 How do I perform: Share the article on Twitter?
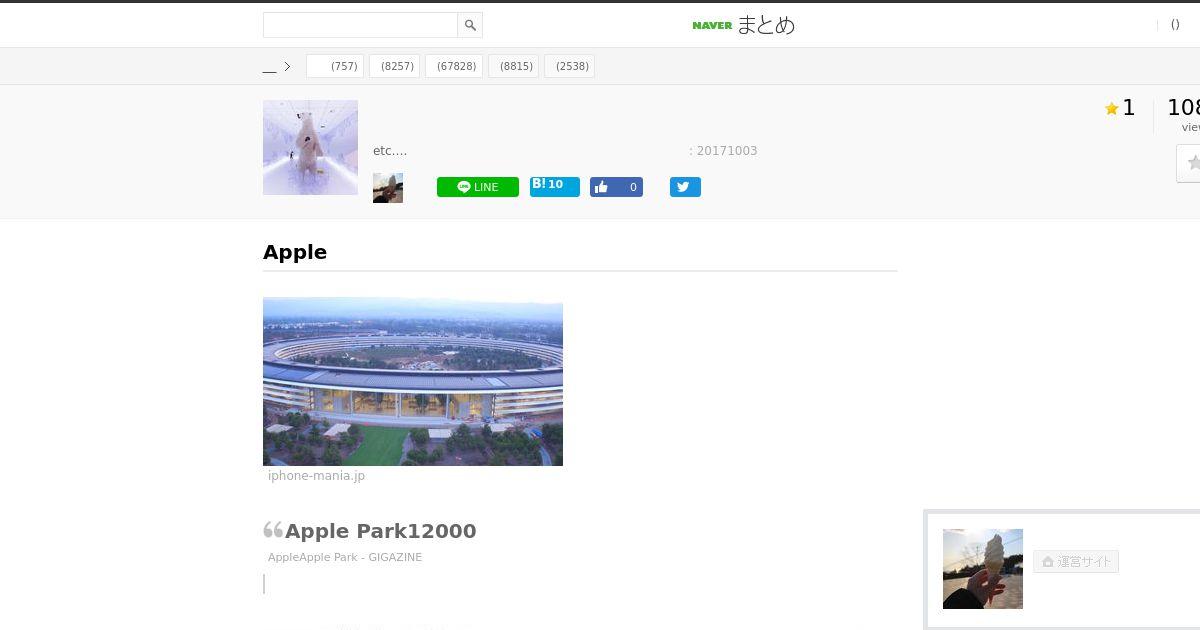point(685,187)
